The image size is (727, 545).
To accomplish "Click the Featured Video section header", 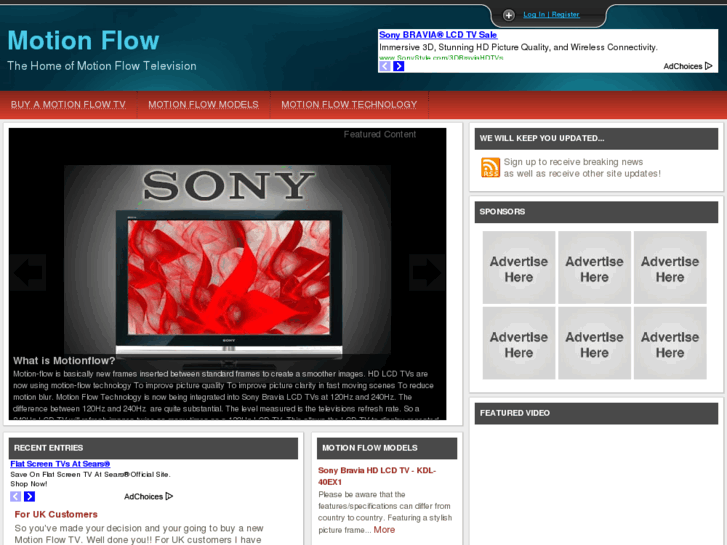I will [x=596, y=413].
